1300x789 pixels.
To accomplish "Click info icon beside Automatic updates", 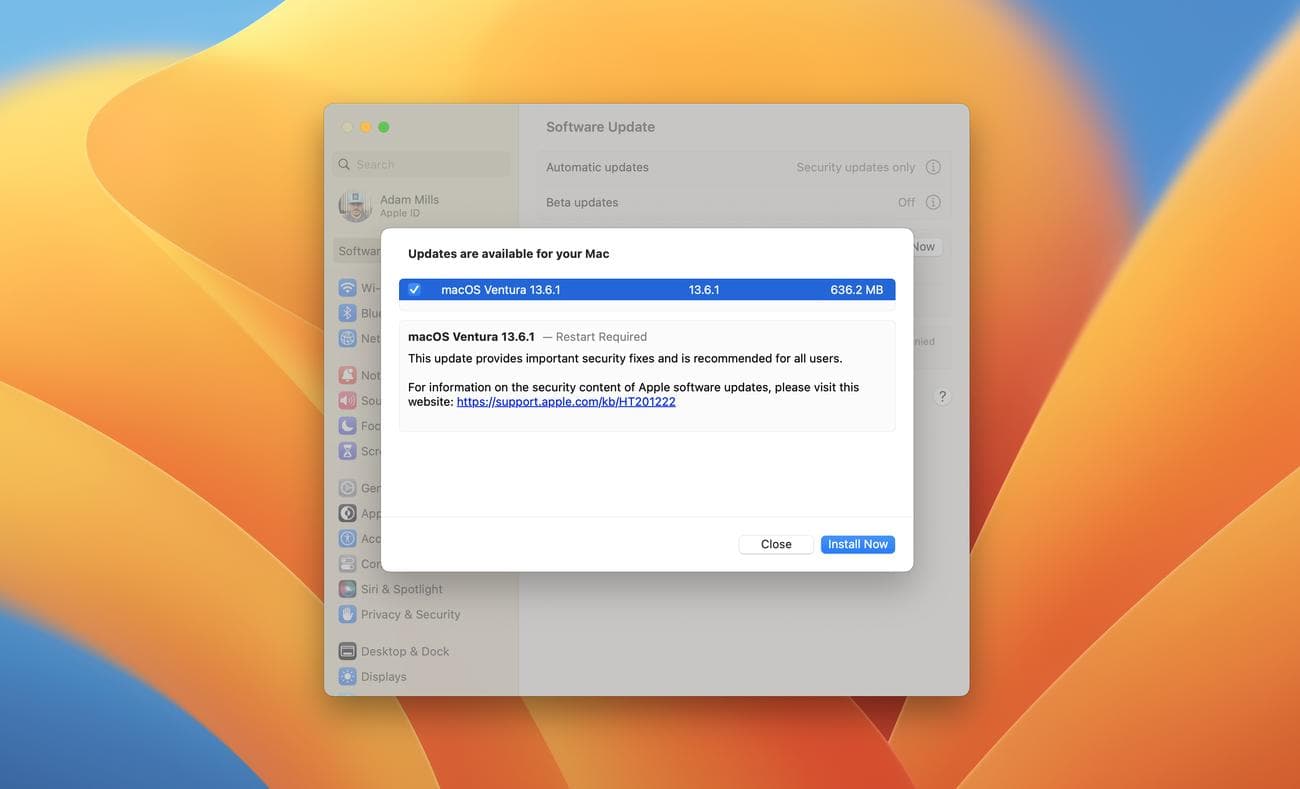I will [x=933, y=167].
